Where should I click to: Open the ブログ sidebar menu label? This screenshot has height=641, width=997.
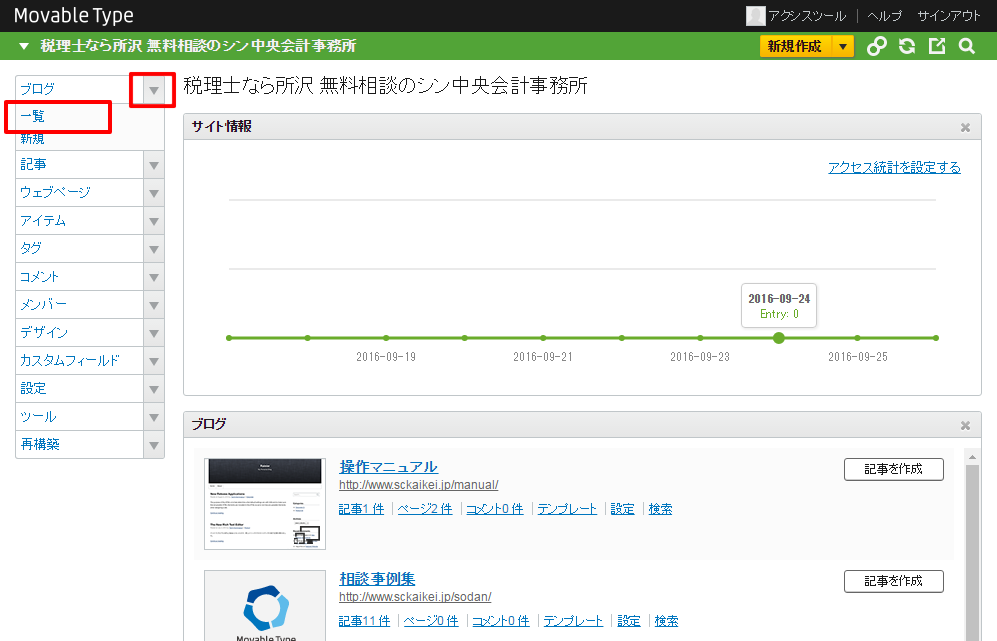point(38,89)
